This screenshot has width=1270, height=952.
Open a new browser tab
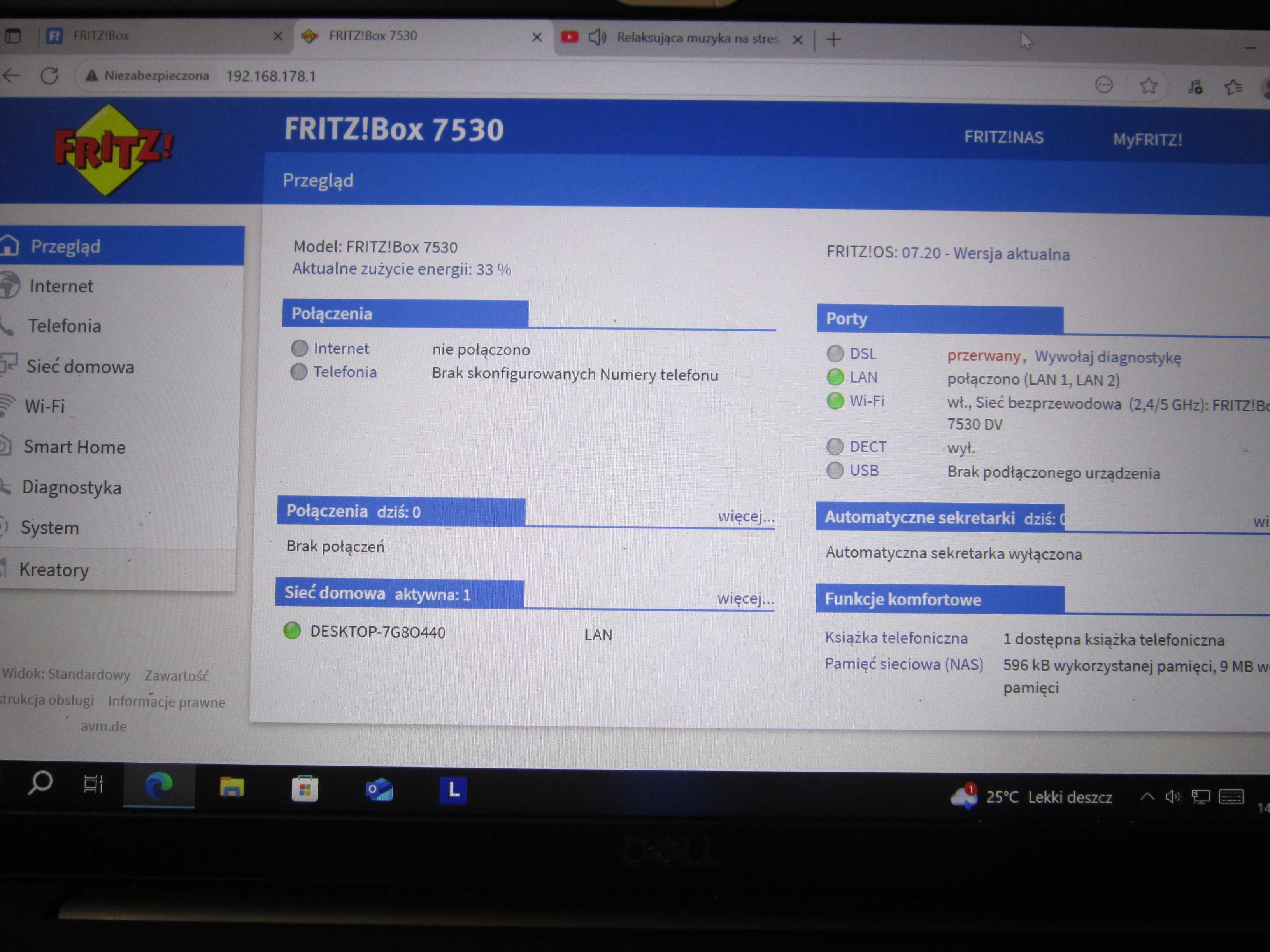click(x=834, y=40)
